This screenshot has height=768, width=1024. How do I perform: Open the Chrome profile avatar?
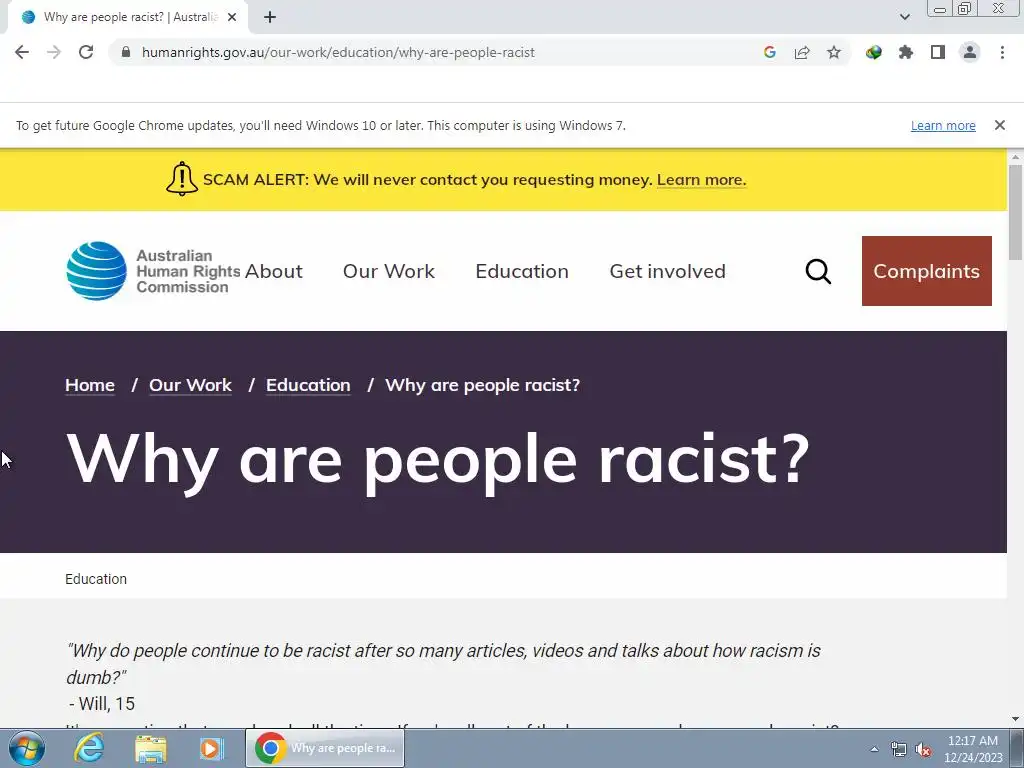coord(970,52)
